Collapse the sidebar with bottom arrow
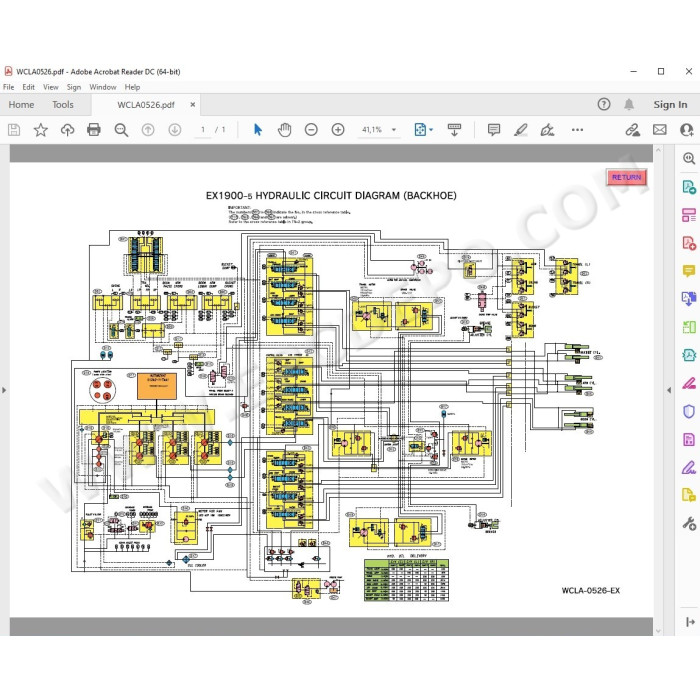Viewport: 700px width, 700px height. click(x=690, y=621)
